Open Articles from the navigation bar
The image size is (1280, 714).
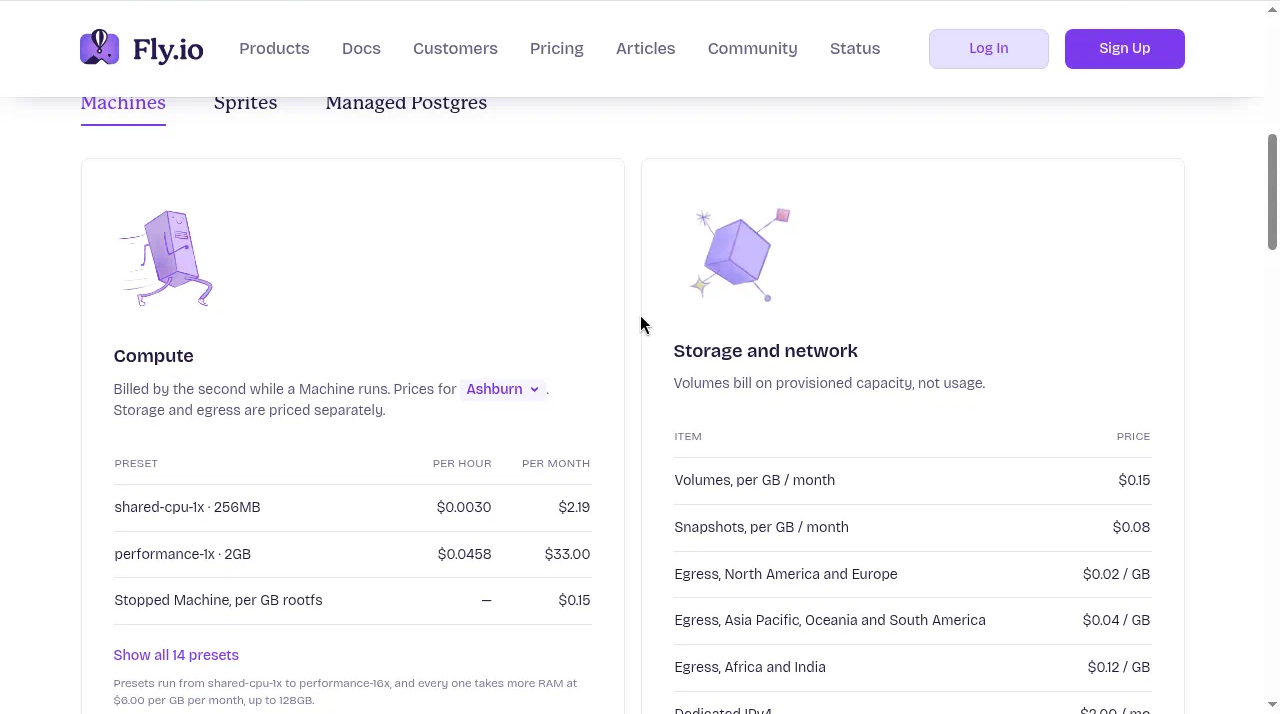[x=645, y=48]
